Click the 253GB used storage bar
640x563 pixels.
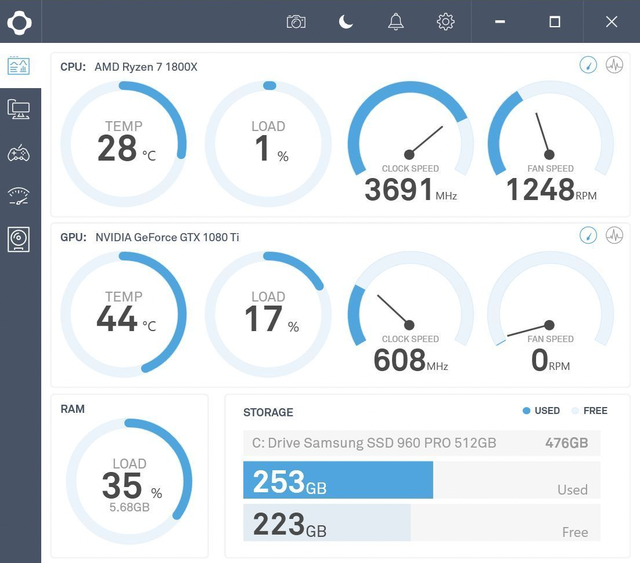coord(338,480)
